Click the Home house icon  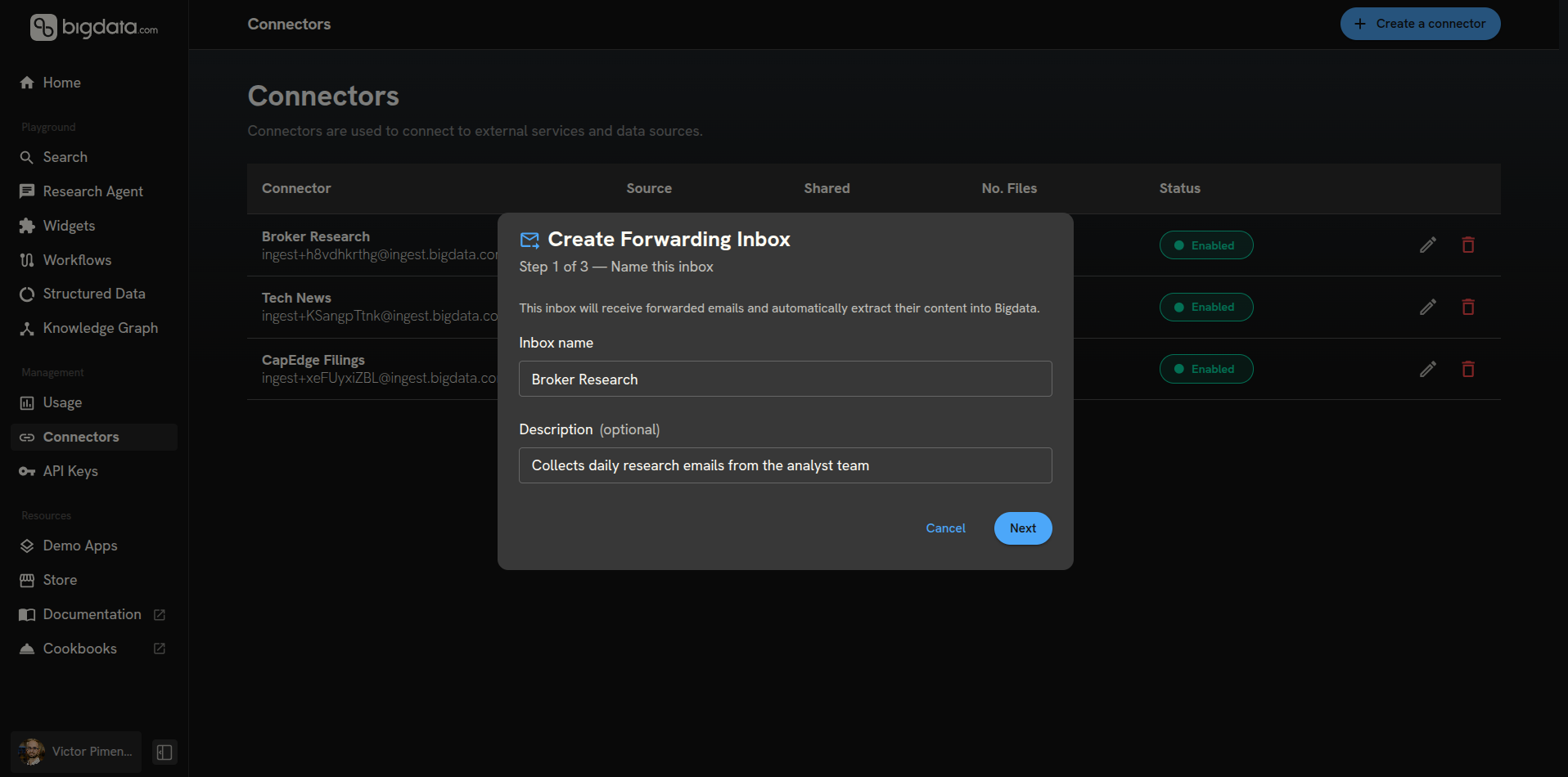tap(27, 83)
